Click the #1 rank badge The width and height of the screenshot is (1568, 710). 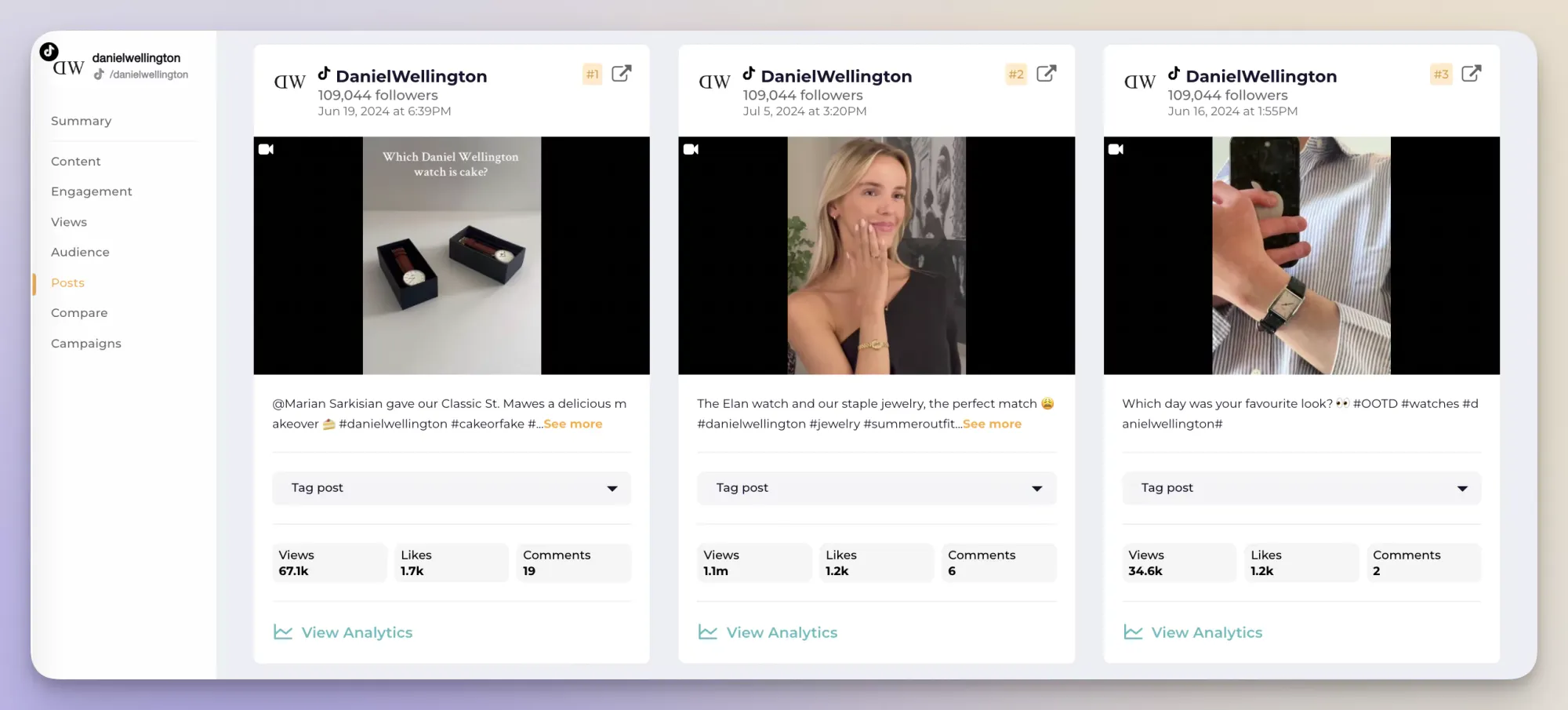point(593,75)
